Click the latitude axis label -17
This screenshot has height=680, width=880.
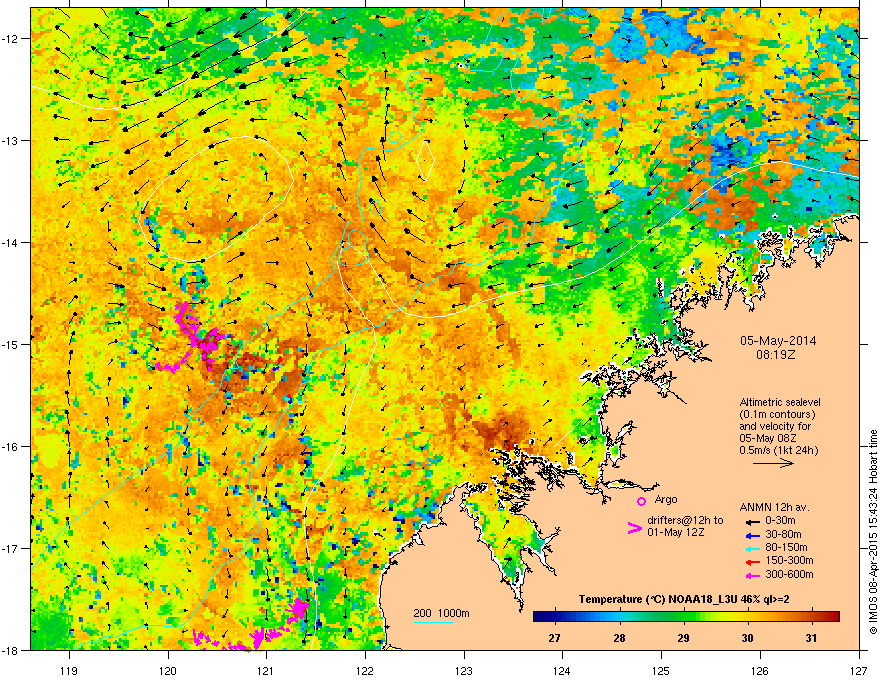(x=11, y=548)
